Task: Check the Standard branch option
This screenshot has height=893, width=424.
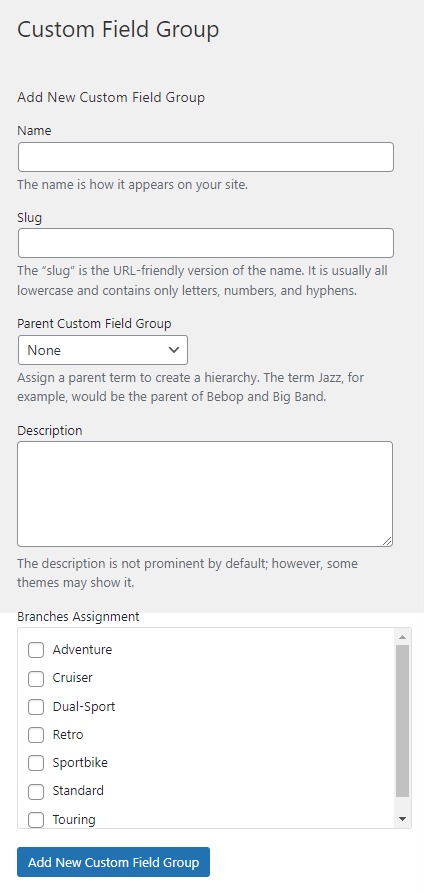Action: 36,791
